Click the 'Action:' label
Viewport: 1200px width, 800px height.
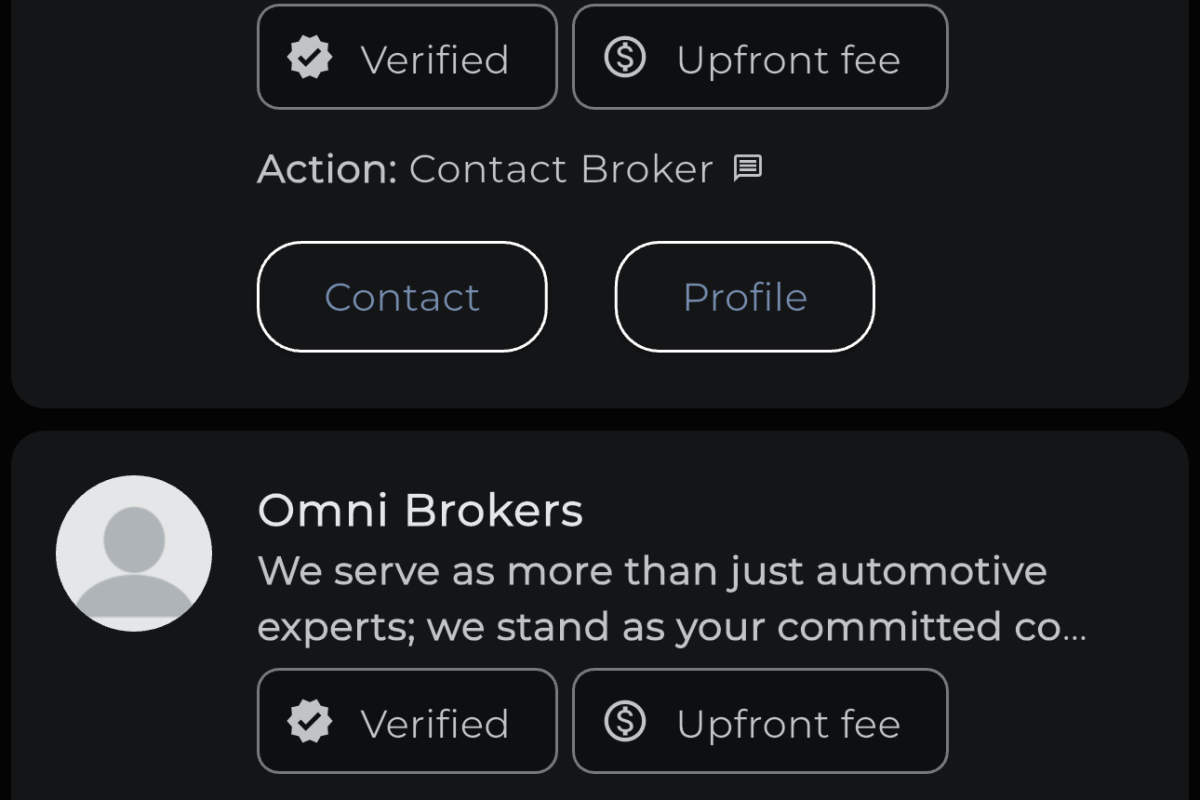pos(328,169)
